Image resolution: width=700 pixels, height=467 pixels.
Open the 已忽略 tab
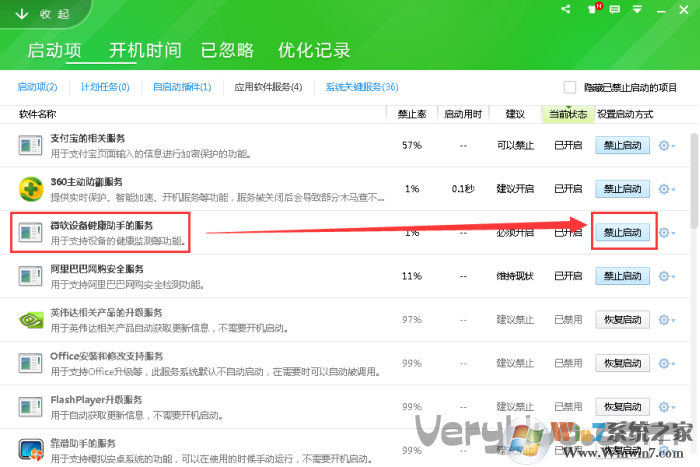coord(227,50)
